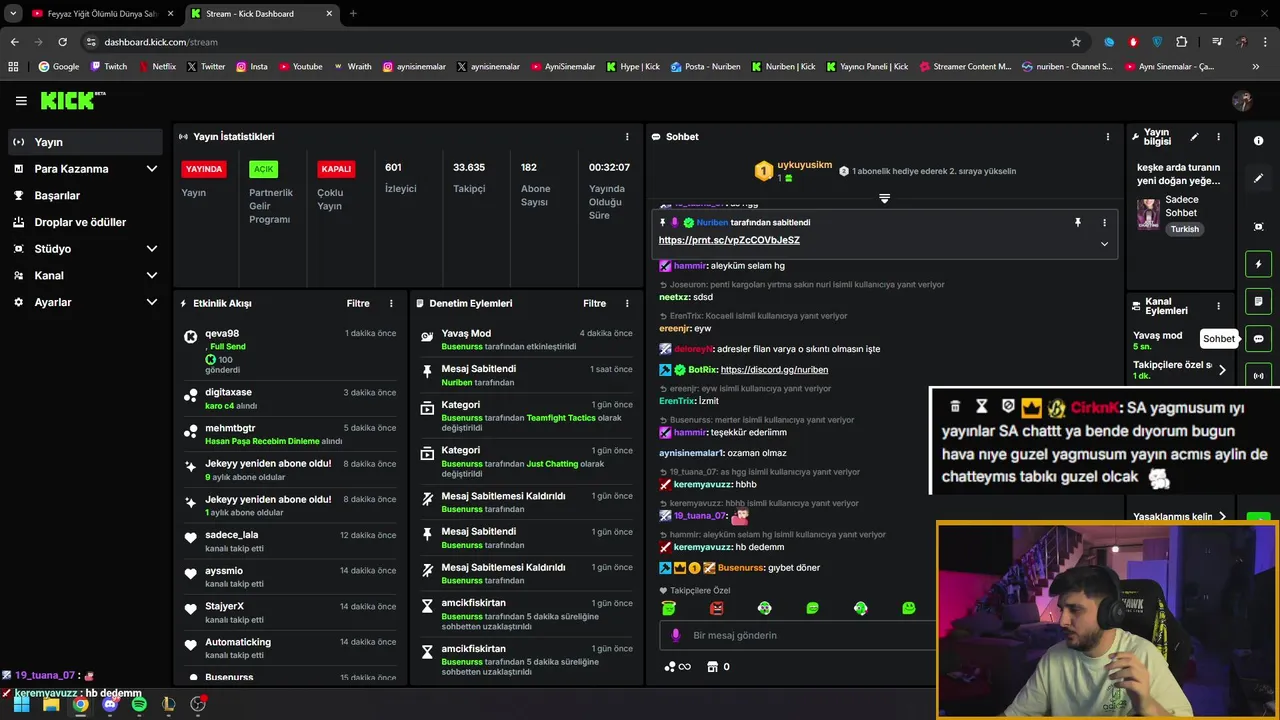Open Yayın bilgisi three-dot menu
1280x720 pixels.
pos(1218,137)
